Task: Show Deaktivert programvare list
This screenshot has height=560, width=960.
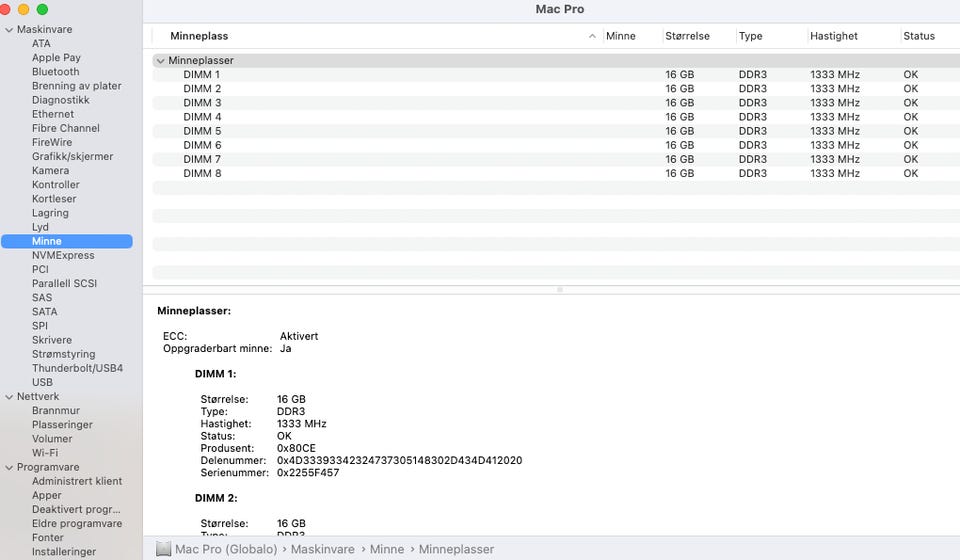Action: 76,509
